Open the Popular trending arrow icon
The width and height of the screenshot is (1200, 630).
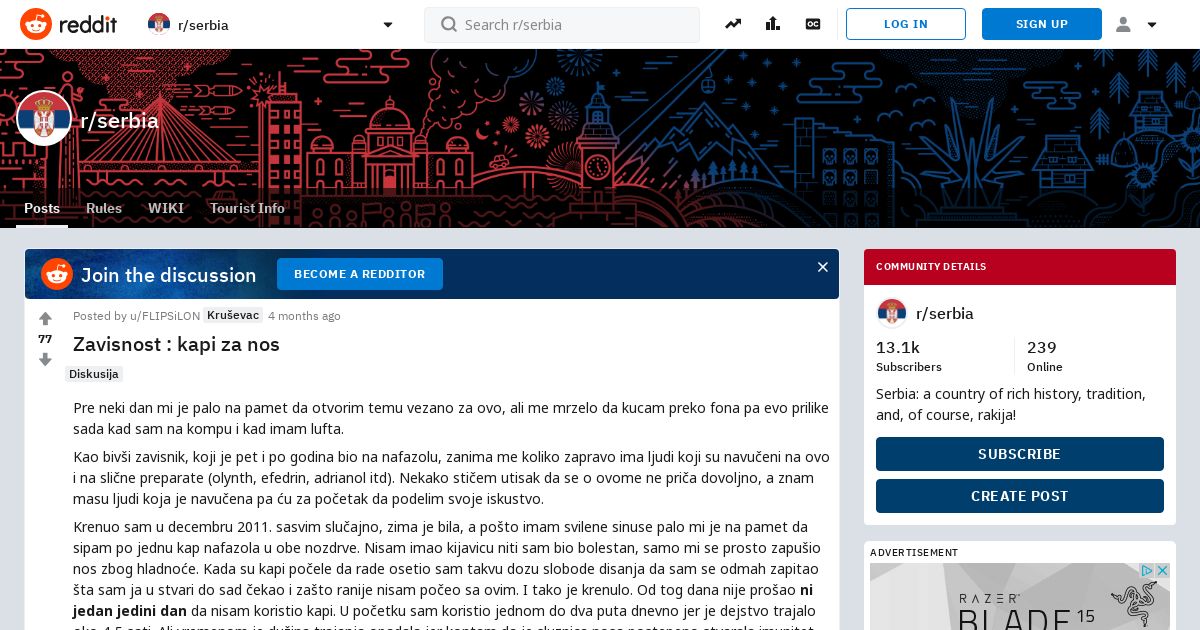click(x=733, y=24)
